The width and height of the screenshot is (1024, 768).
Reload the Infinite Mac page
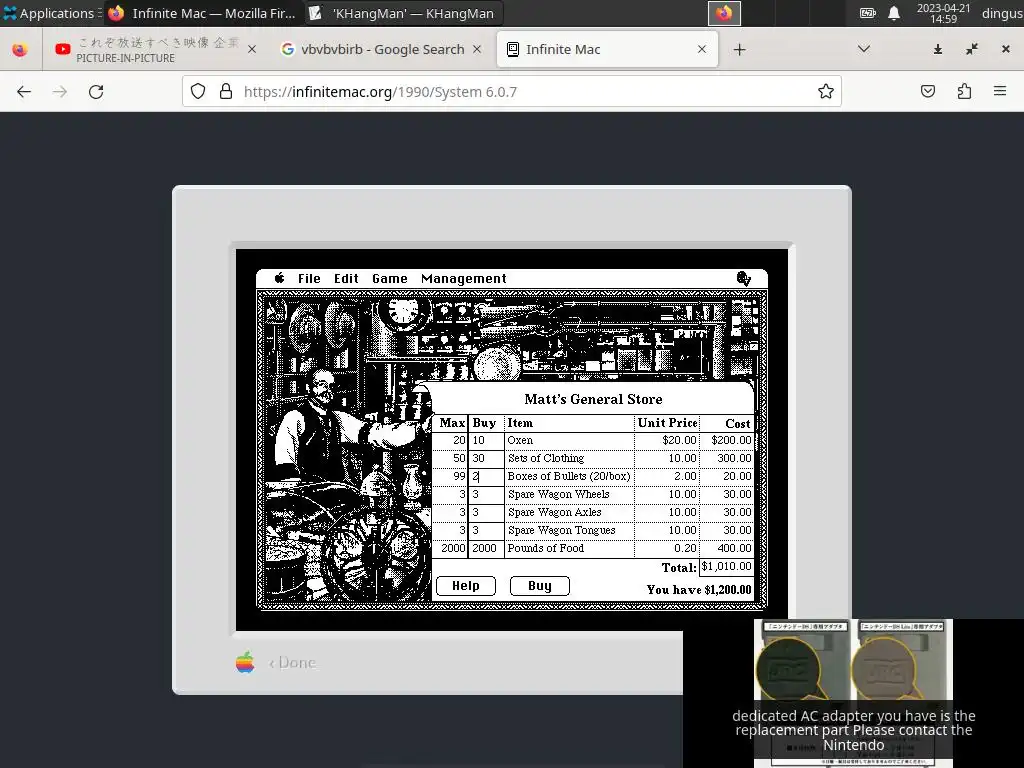[x=96, y=91]
